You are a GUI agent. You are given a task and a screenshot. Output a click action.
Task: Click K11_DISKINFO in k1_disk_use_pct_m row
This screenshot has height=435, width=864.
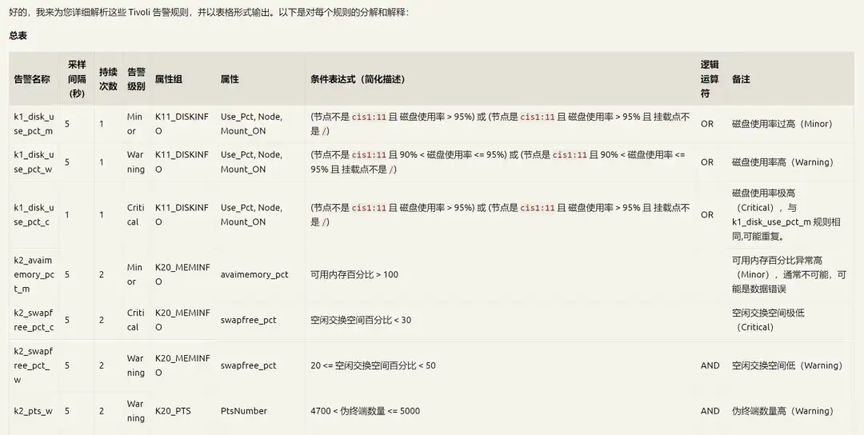coord(182,124)
